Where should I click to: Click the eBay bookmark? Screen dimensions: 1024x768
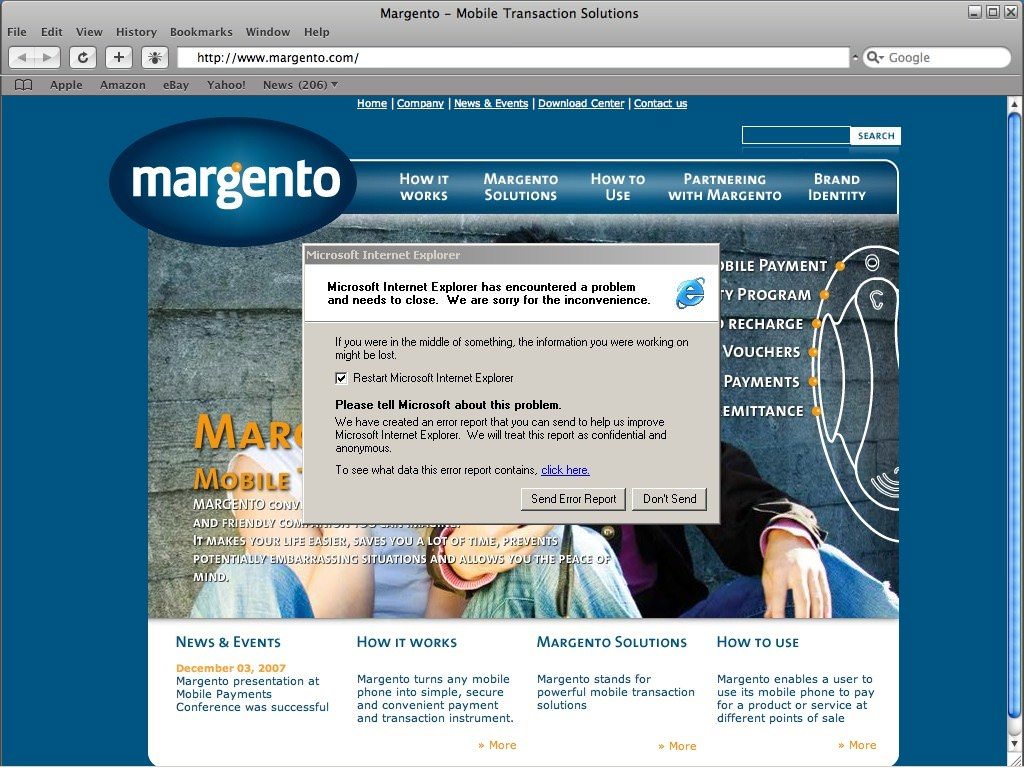(x=176, y=85)
